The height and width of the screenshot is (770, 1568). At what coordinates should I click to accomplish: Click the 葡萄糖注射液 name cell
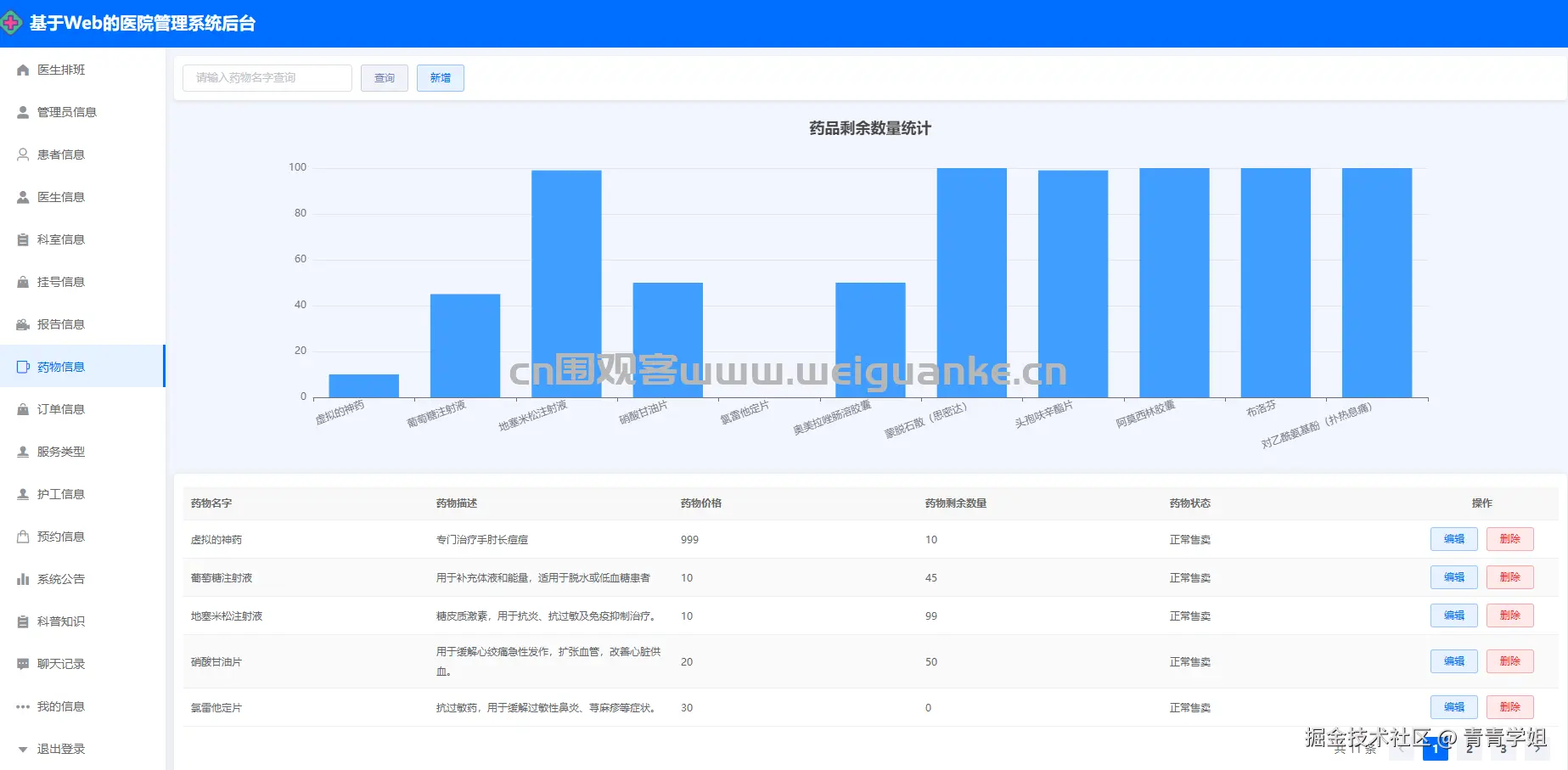click(222, 578)
